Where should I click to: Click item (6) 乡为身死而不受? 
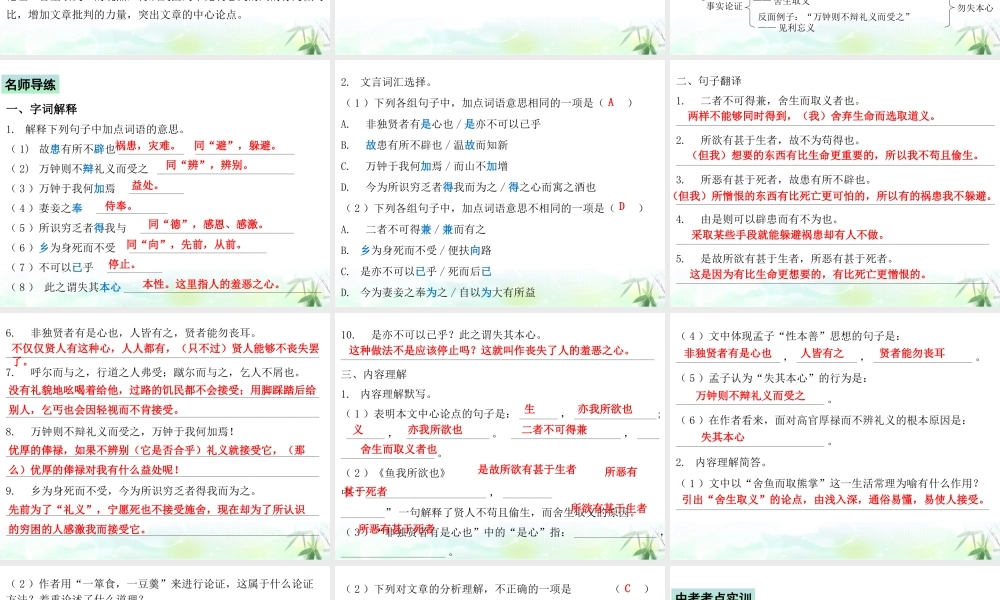(61, 247)
